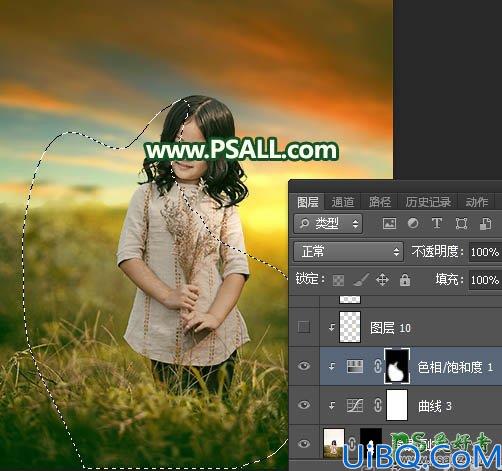Filter layers by shape icon
The width and height of the screenshot is (502, 471).
461,224
